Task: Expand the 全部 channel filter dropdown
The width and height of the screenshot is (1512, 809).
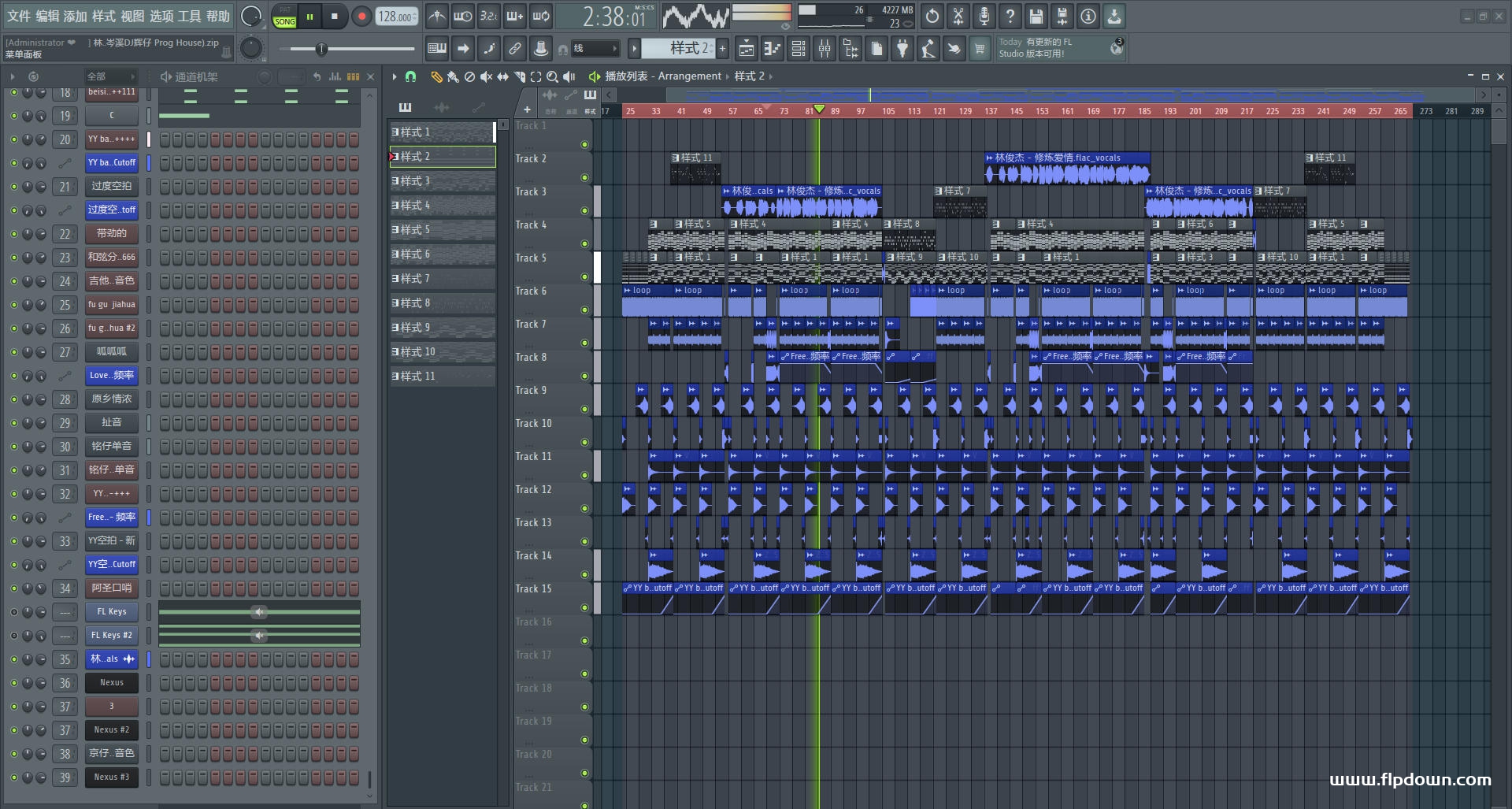Action: (x=110, y=76)
